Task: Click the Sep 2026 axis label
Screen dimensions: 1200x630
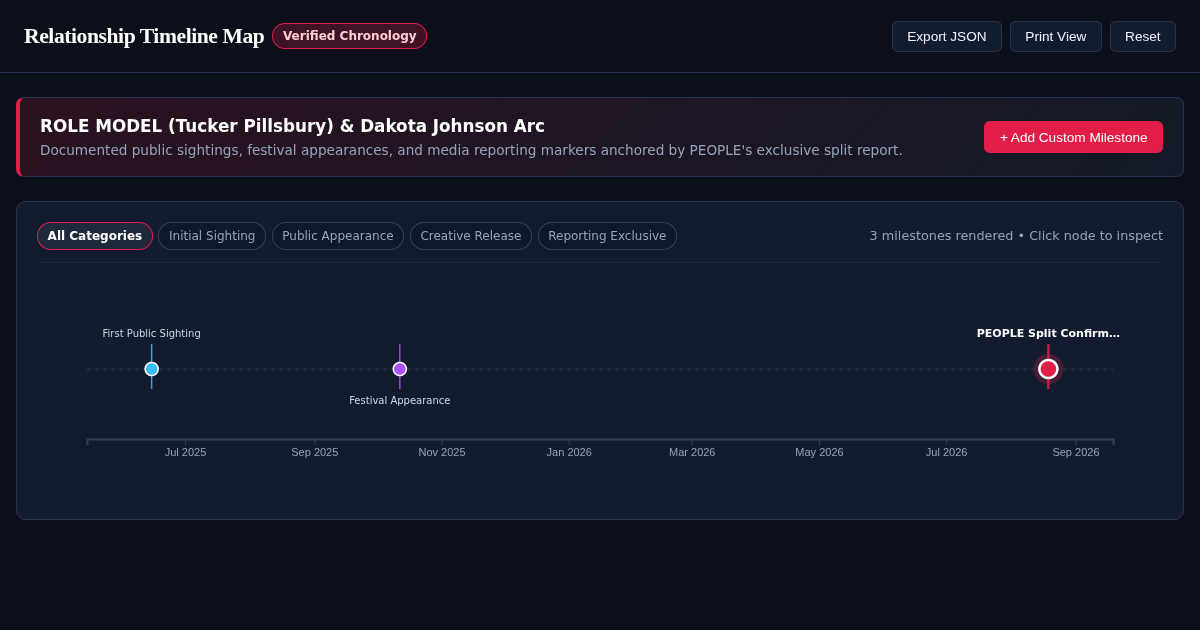Action: (x=1076, y=452)
